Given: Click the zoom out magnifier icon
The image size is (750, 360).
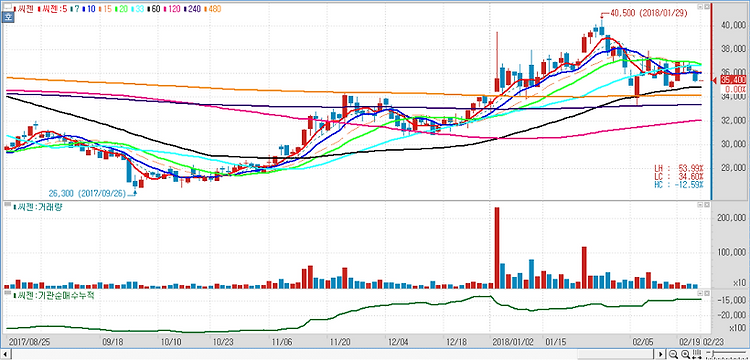Looking at the screenshot, I should 673,354.
